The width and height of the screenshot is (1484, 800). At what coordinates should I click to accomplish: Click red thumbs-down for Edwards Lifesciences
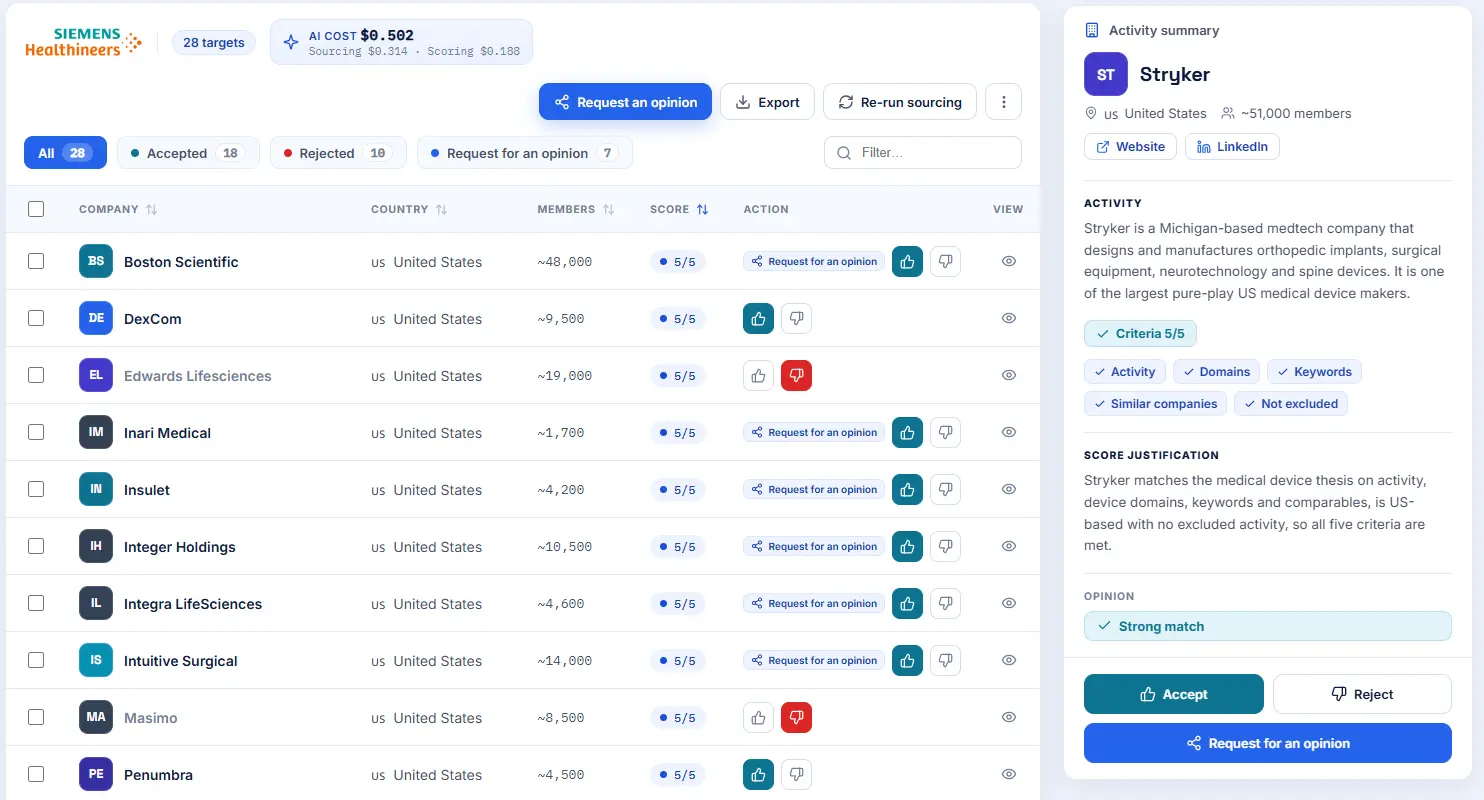[796, 376]
